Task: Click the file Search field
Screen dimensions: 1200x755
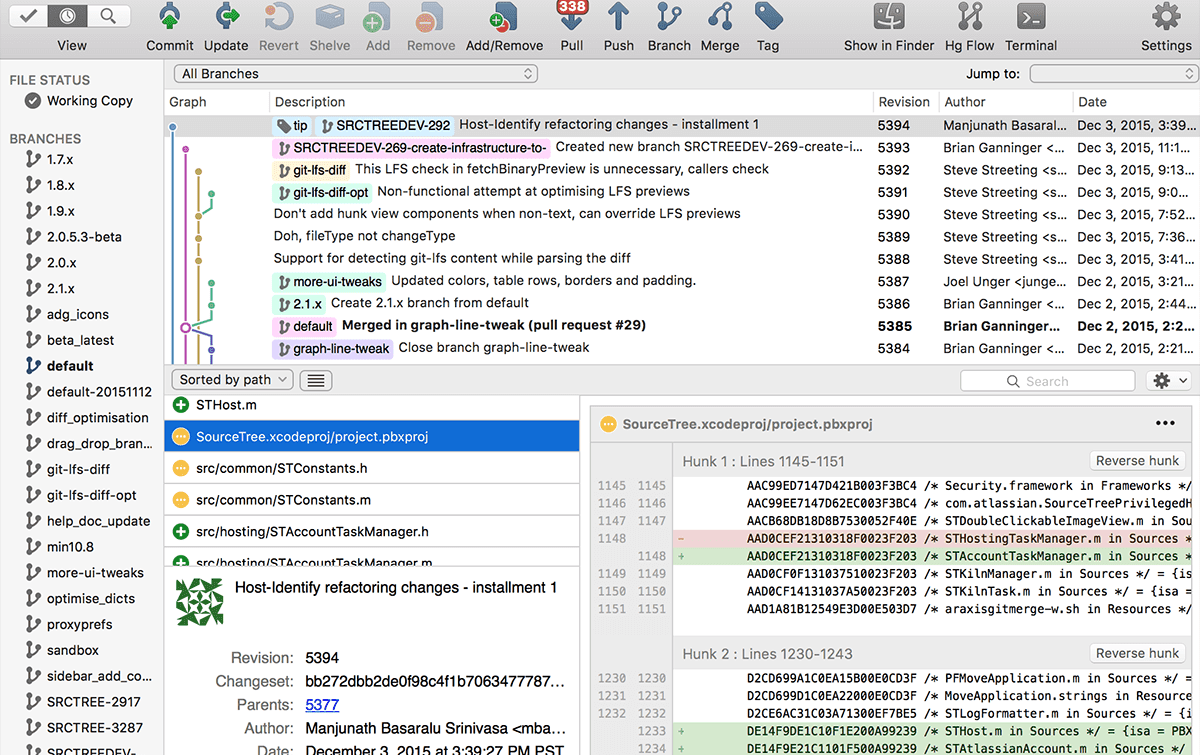Action: tap(1048, 381)
